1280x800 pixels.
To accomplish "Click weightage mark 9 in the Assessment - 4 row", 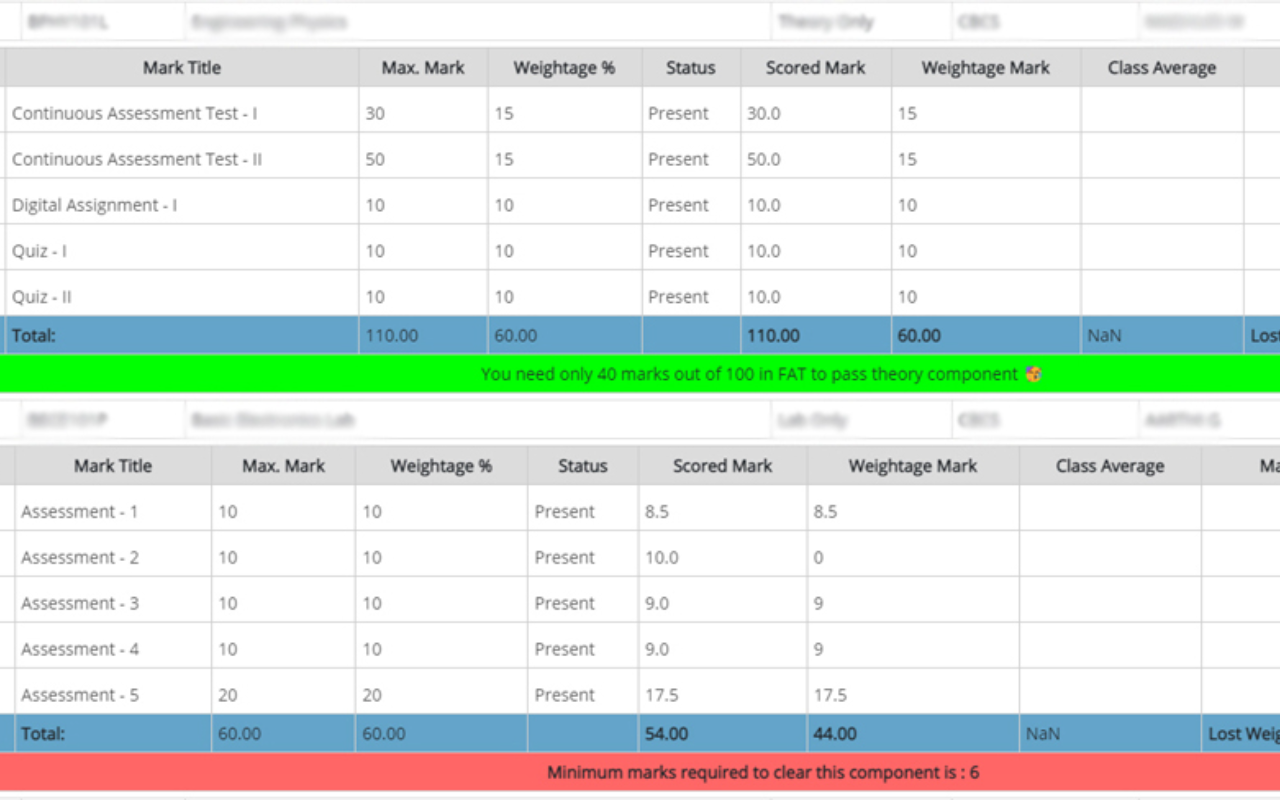I will (818, 650).
